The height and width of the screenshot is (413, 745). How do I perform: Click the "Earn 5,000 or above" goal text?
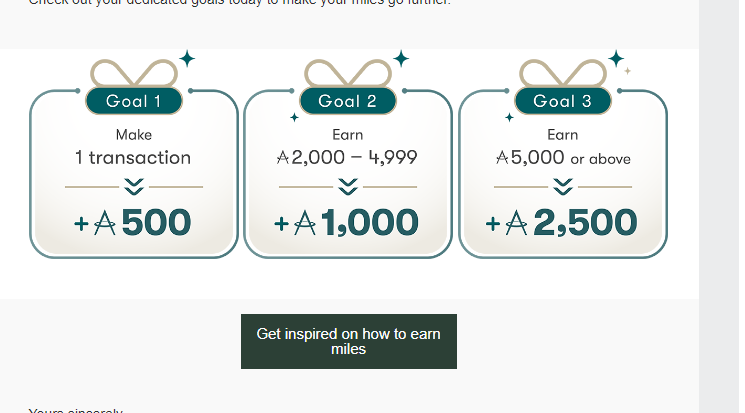point(563,147)
